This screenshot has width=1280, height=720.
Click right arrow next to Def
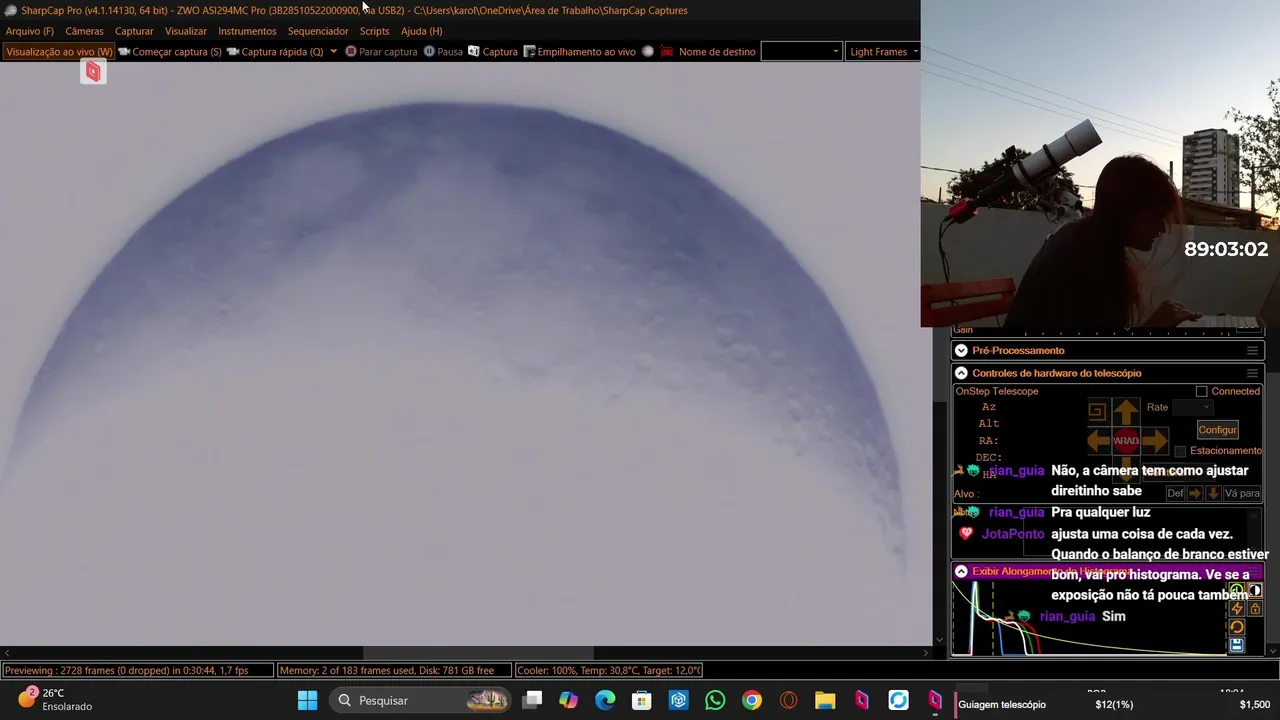[1195, 493]
